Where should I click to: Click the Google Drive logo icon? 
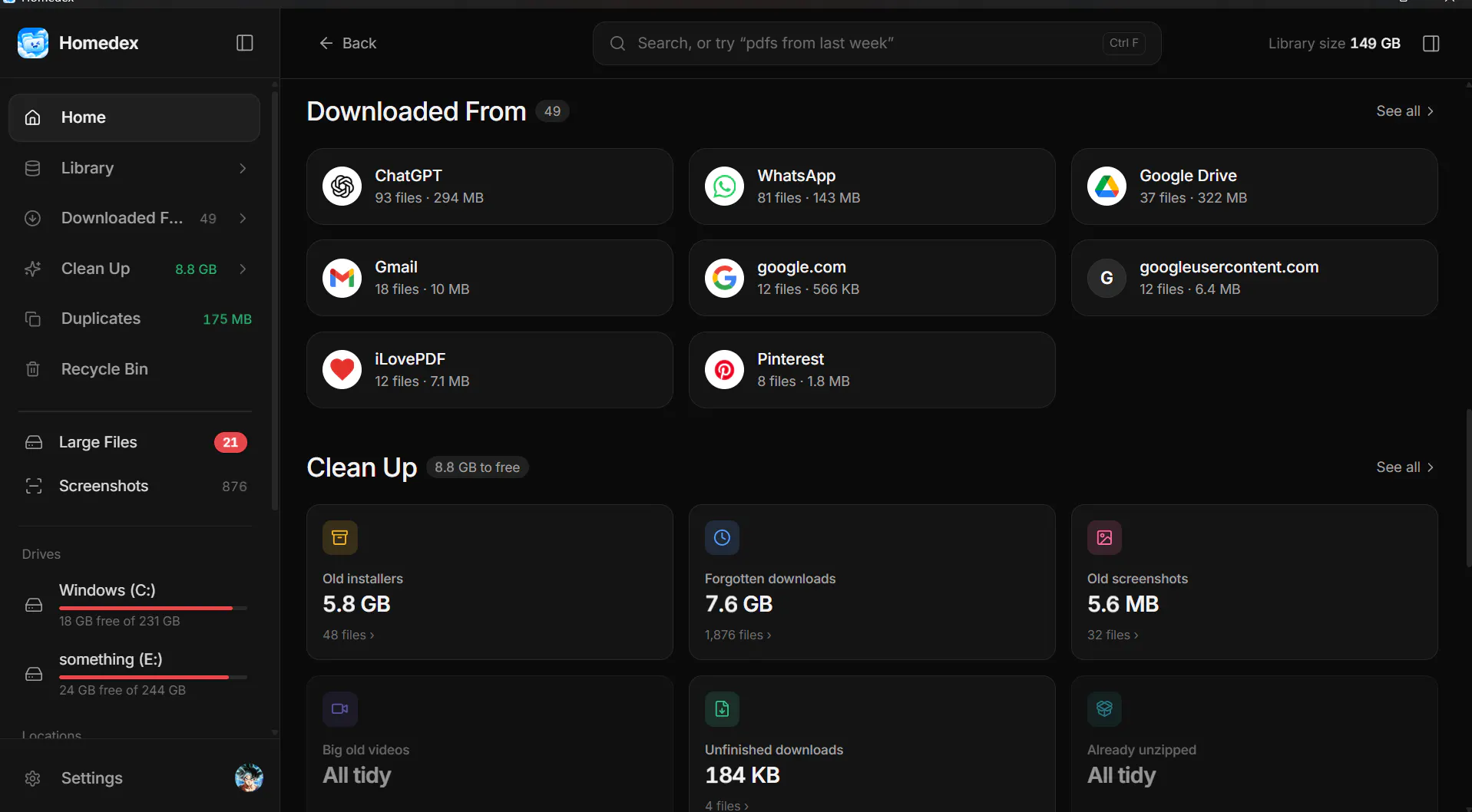pos(1106,186)
